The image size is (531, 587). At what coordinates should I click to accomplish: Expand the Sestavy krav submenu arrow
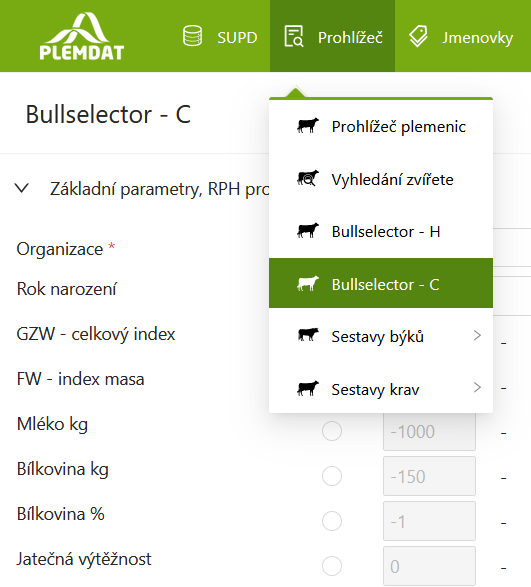point(477,387)
